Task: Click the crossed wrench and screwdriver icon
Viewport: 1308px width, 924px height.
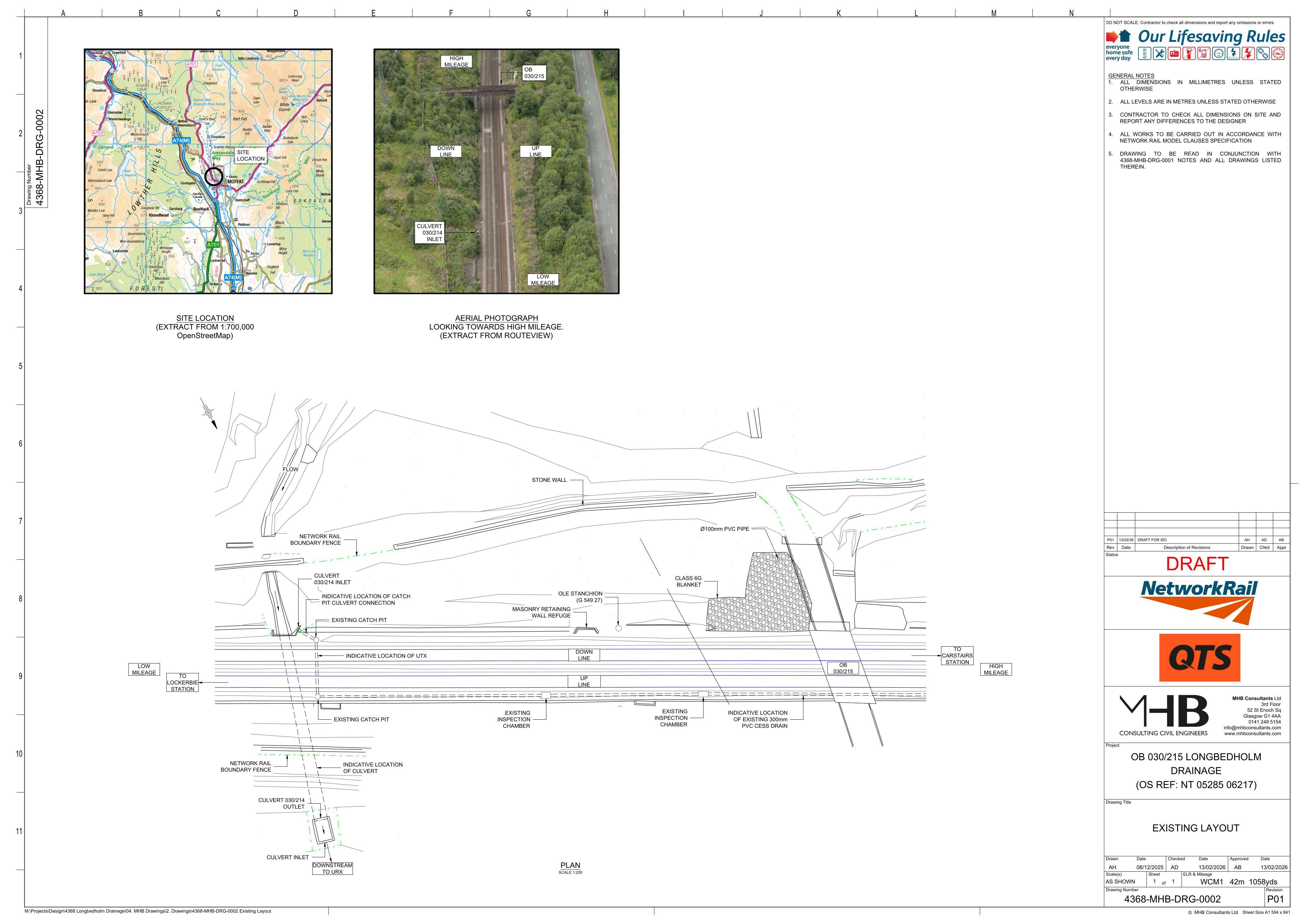Action: (x=1159, y=53)
